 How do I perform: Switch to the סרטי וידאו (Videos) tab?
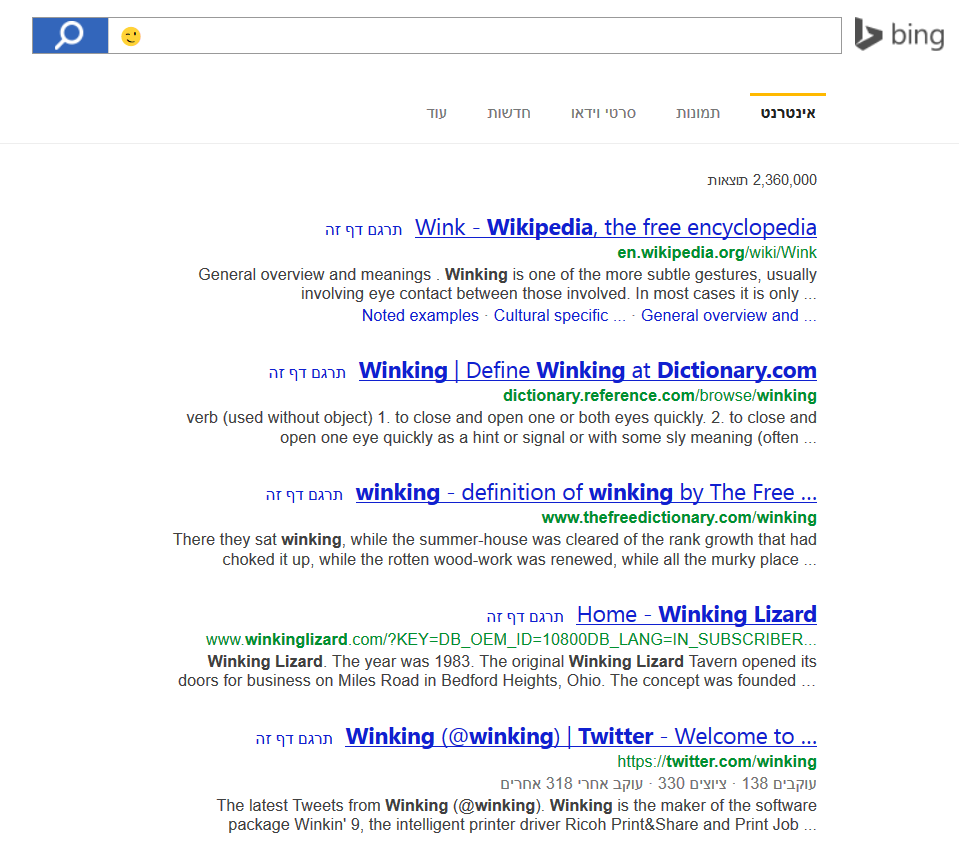coord(603,113)
